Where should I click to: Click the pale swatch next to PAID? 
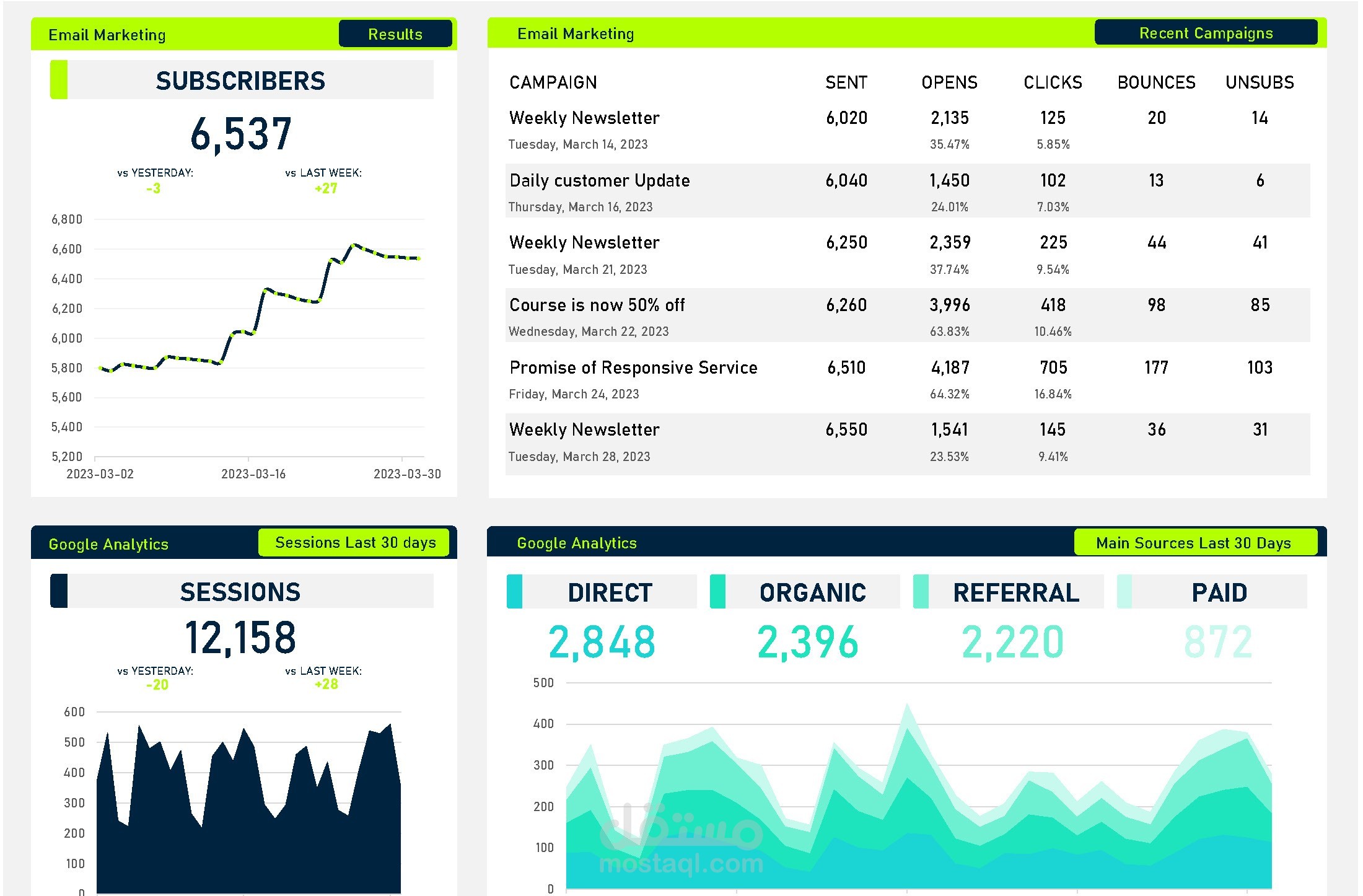[x=1124, y=592]
